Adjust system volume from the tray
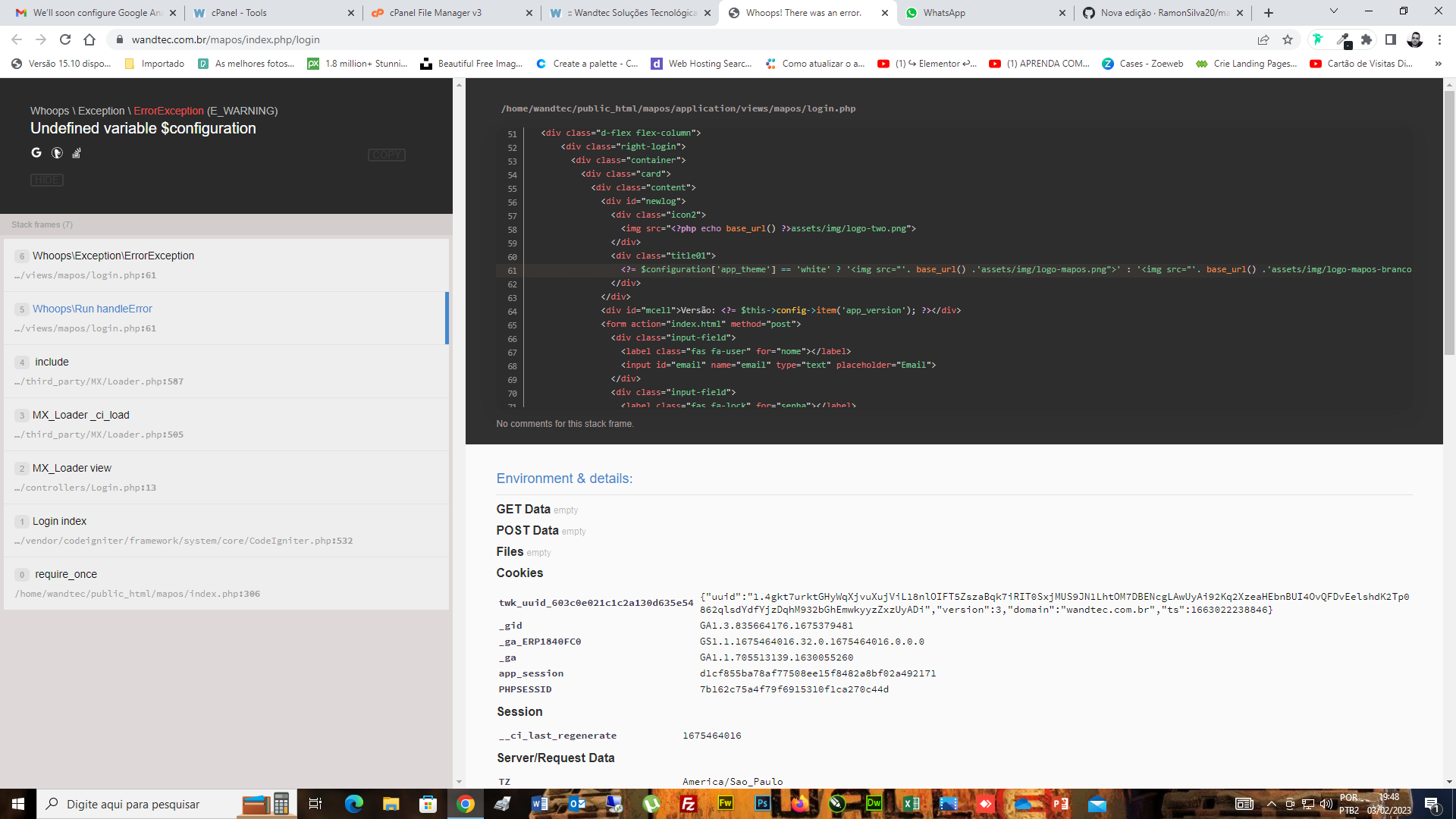 (x=1326, y=804)
